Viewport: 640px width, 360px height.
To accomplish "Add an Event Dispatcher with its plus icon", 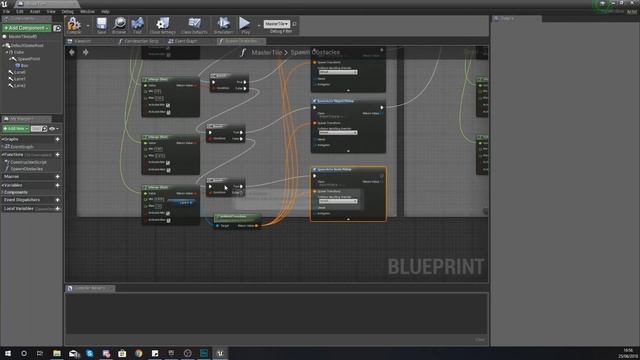I will pos(58,200).
